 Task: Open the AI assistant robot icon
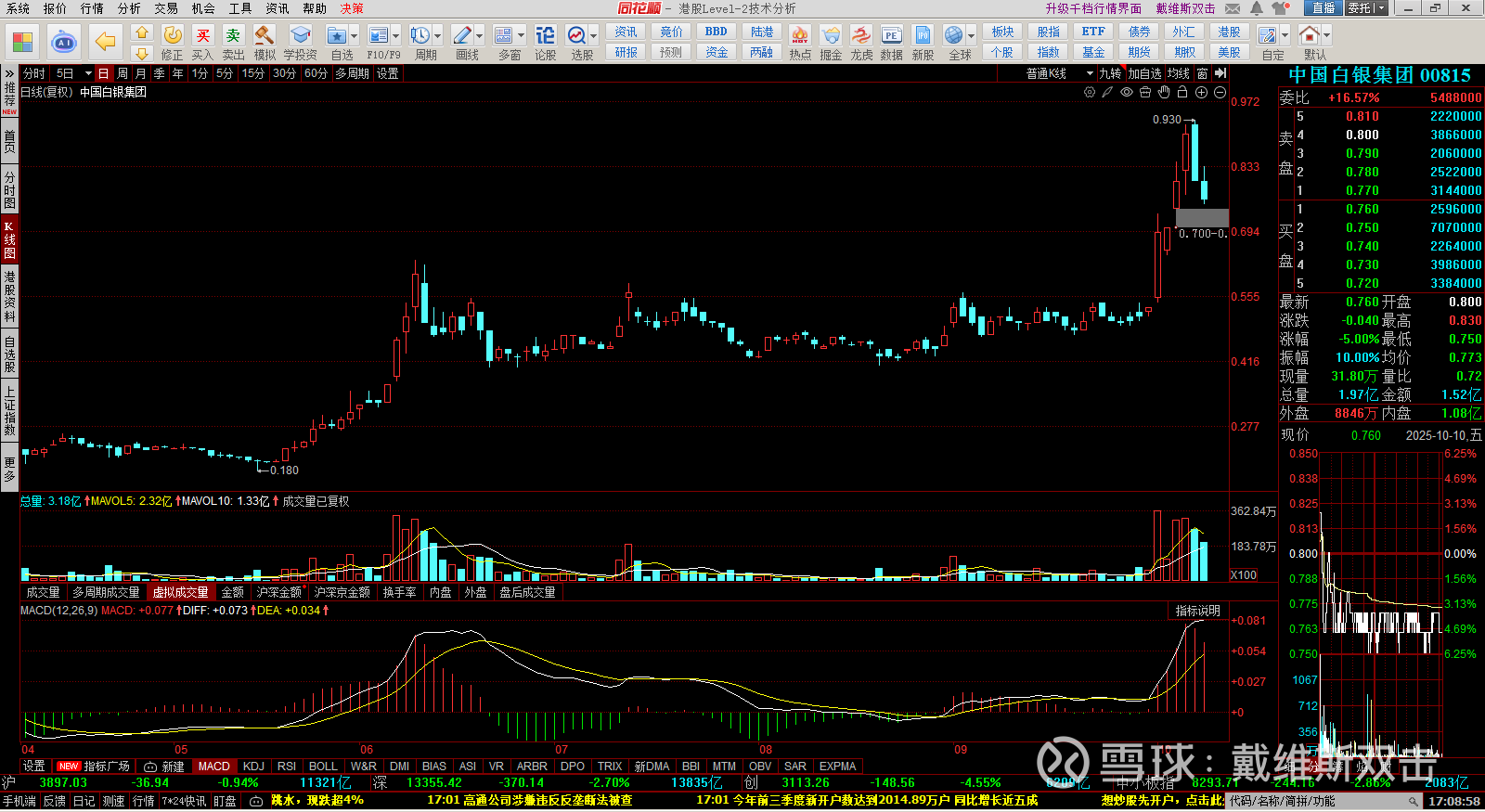(x=63, y=43)
